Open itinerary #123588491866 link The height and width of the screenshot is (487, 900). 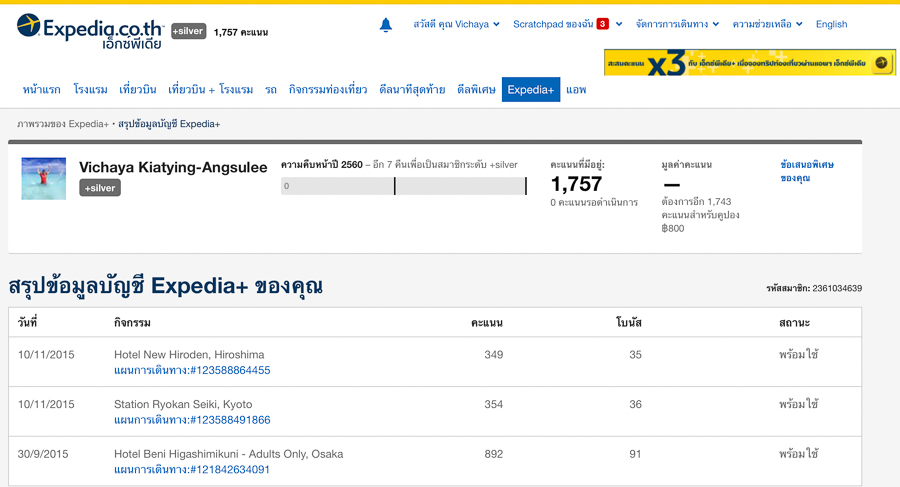tap(192, 420)
